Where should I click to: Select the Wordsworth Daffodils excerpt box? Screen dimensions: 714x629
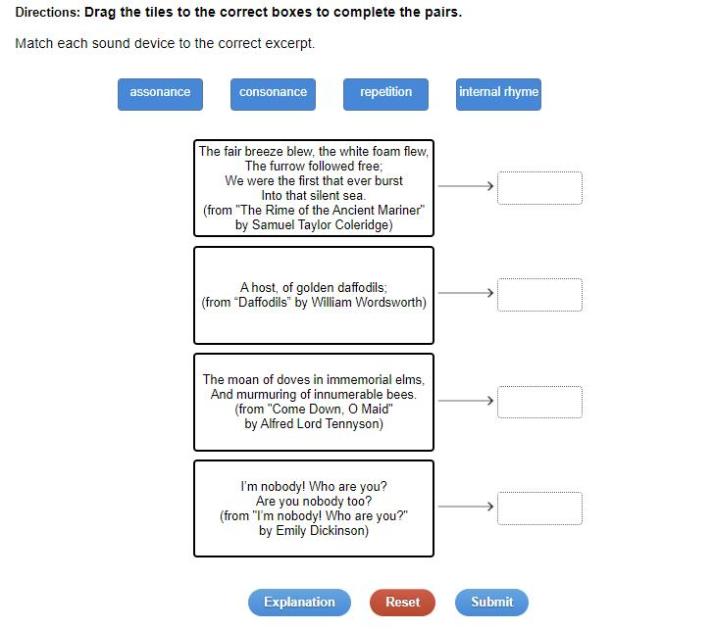point(313,295)
